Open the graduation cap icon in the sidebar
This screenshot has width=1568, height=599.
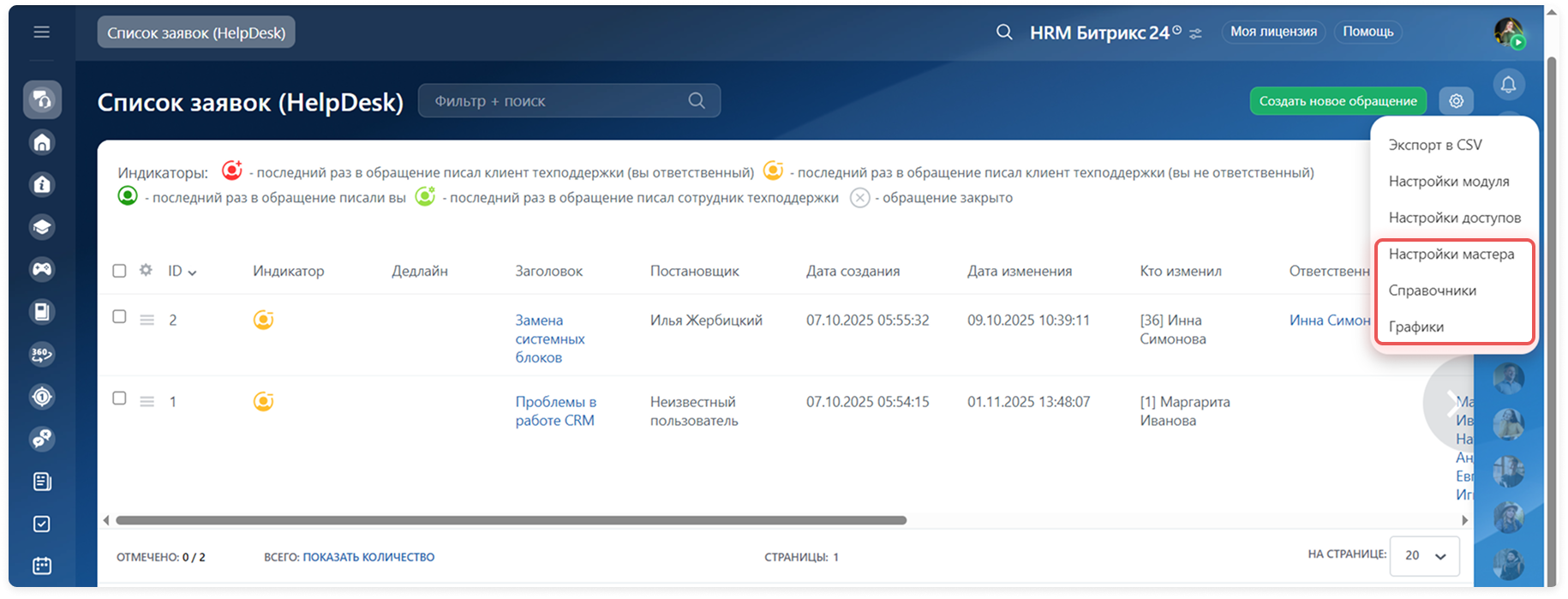click(42, 227)
